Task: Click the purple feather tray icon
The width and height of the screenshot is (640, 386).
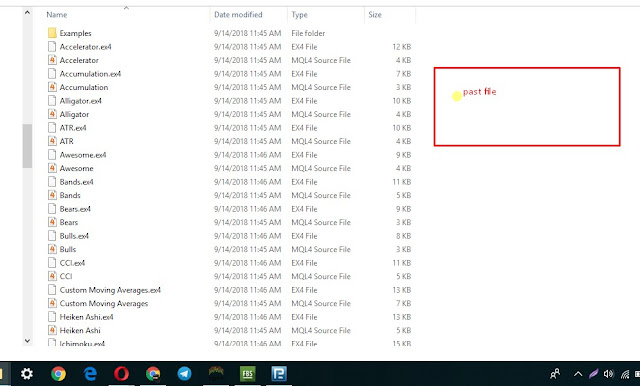Action: (x=593, y=373)
